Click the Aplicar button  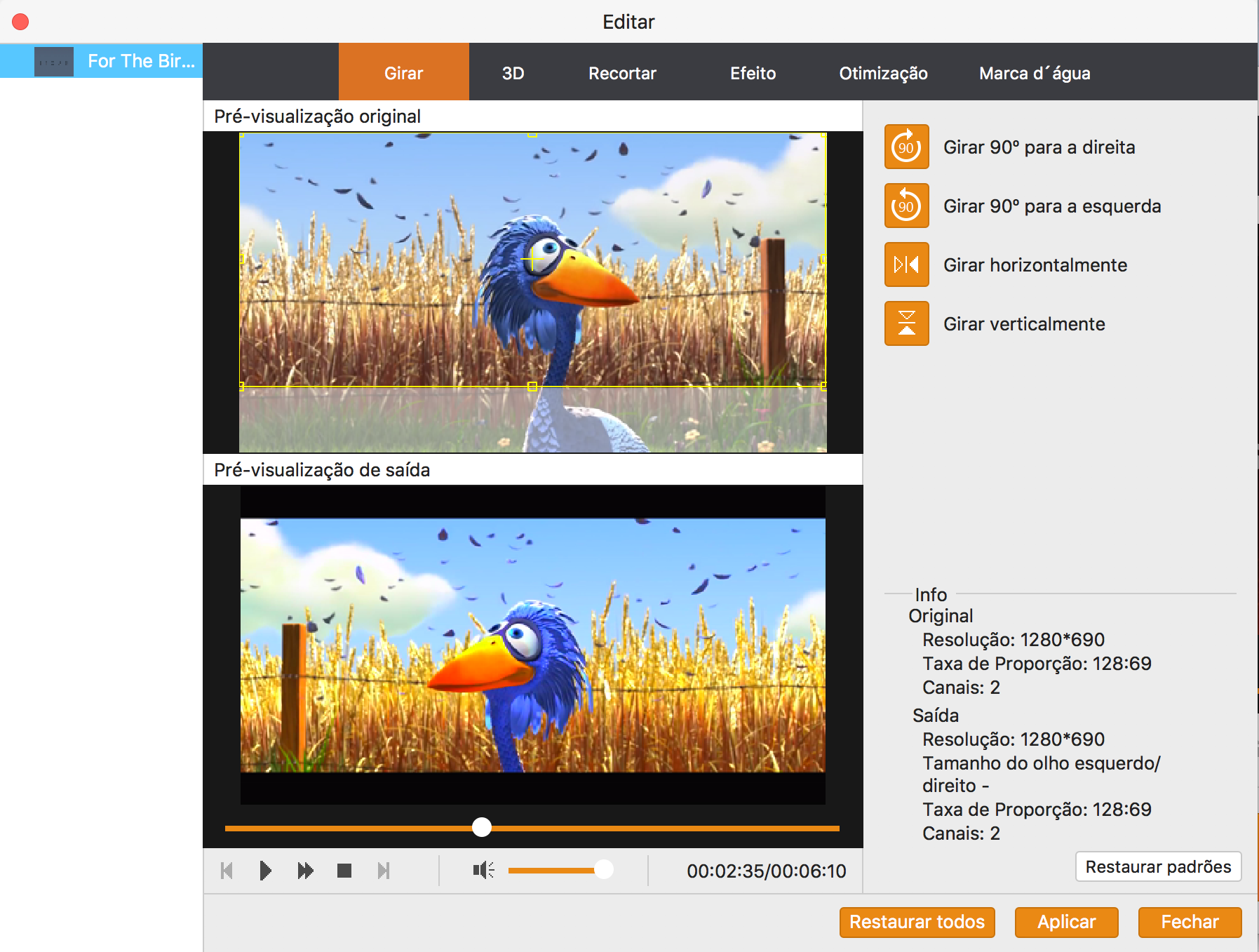point(1066,922)
